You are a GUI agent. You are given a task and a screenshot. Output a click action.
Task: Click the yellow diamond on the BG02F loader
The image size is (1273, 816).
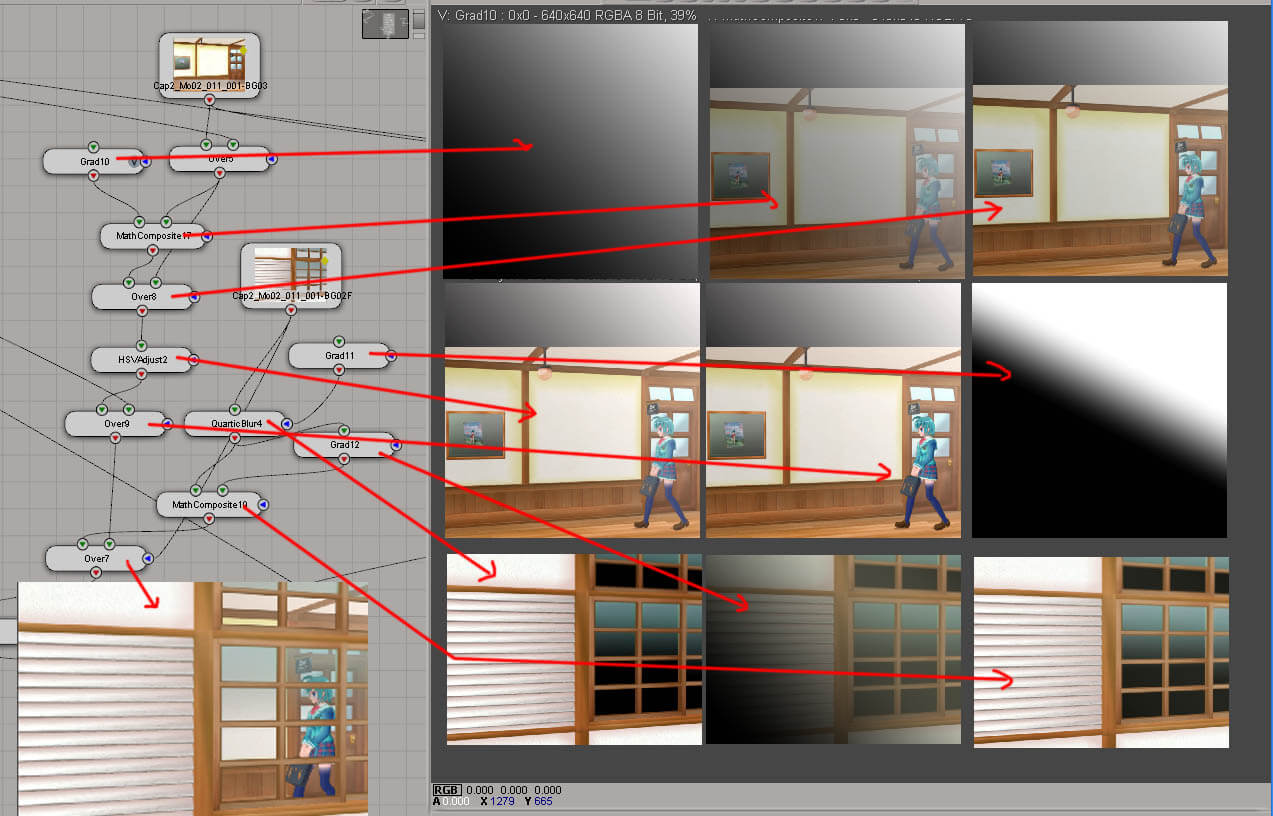click(x=326, y=261)
